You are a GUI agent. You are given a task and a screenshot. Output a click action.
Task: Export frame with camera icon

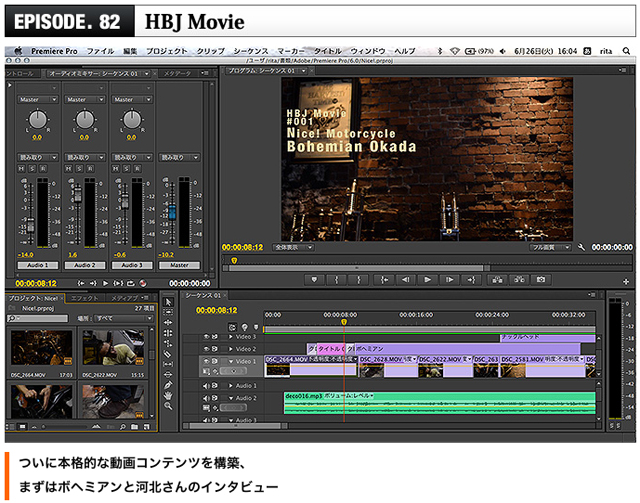(x=541, y=280)
